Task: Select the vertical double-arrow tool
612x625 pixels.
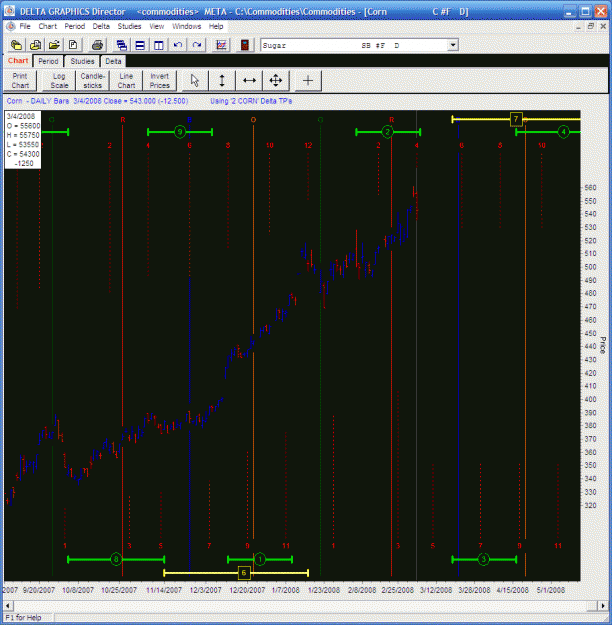Action: coord(222,81)
